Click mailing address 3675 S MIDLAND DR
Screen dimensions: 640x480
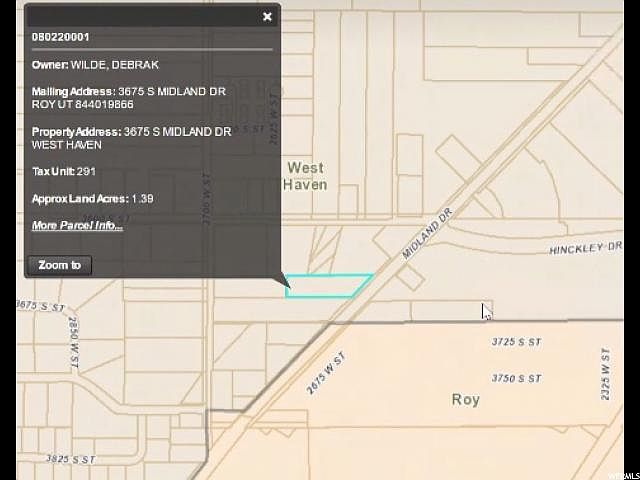click(172, 91)
